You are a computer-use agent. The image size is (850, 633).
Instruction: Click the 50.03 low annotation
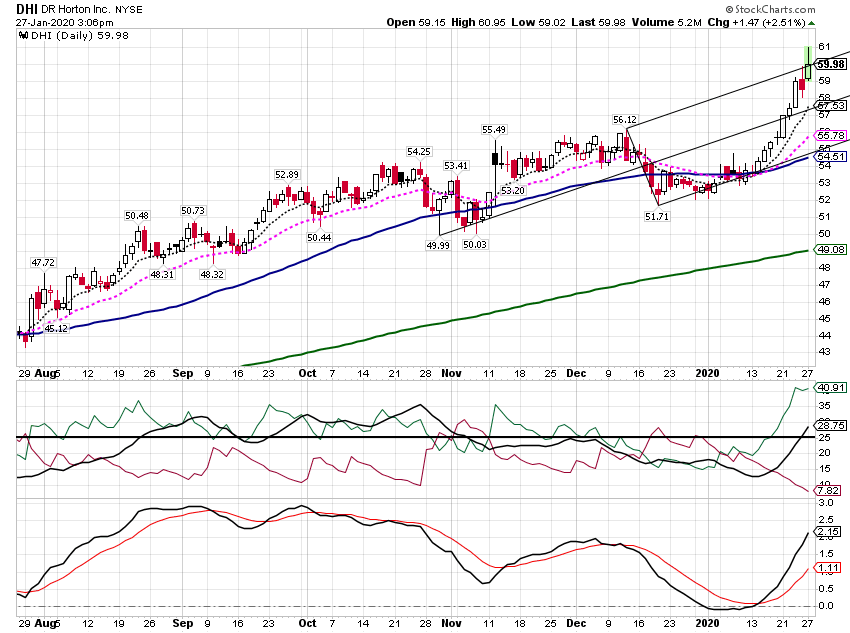click(x=475, y=244)
